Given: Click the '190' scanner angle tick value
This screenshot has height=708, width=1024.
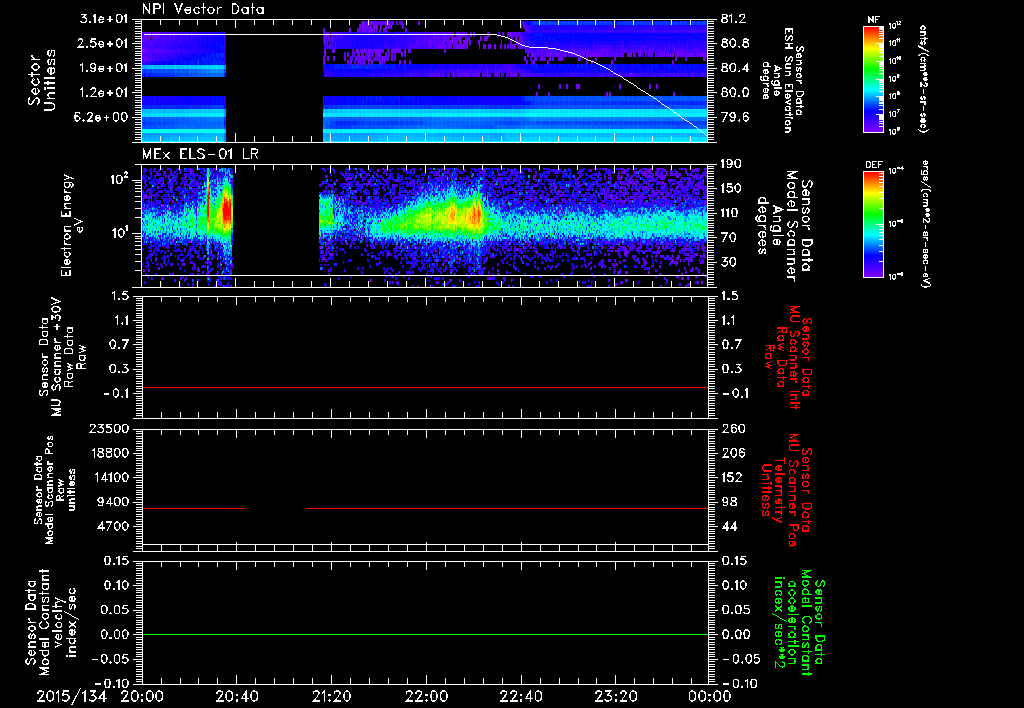Looking at the screenshot, I should (x=732, y=164).
